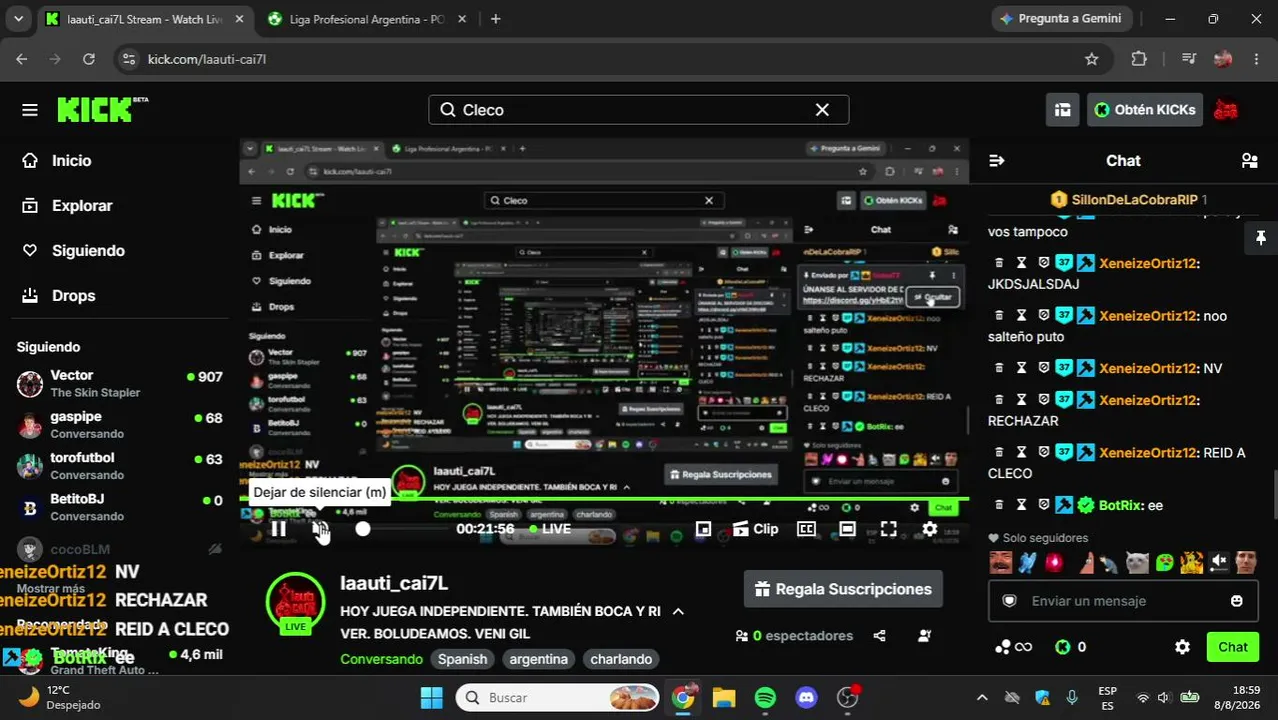The width and height of the screenshot is (1278, 720).
Task: Timeout user on the 'noo salteño' message hourglass
Action: [x=1021, y=315]
